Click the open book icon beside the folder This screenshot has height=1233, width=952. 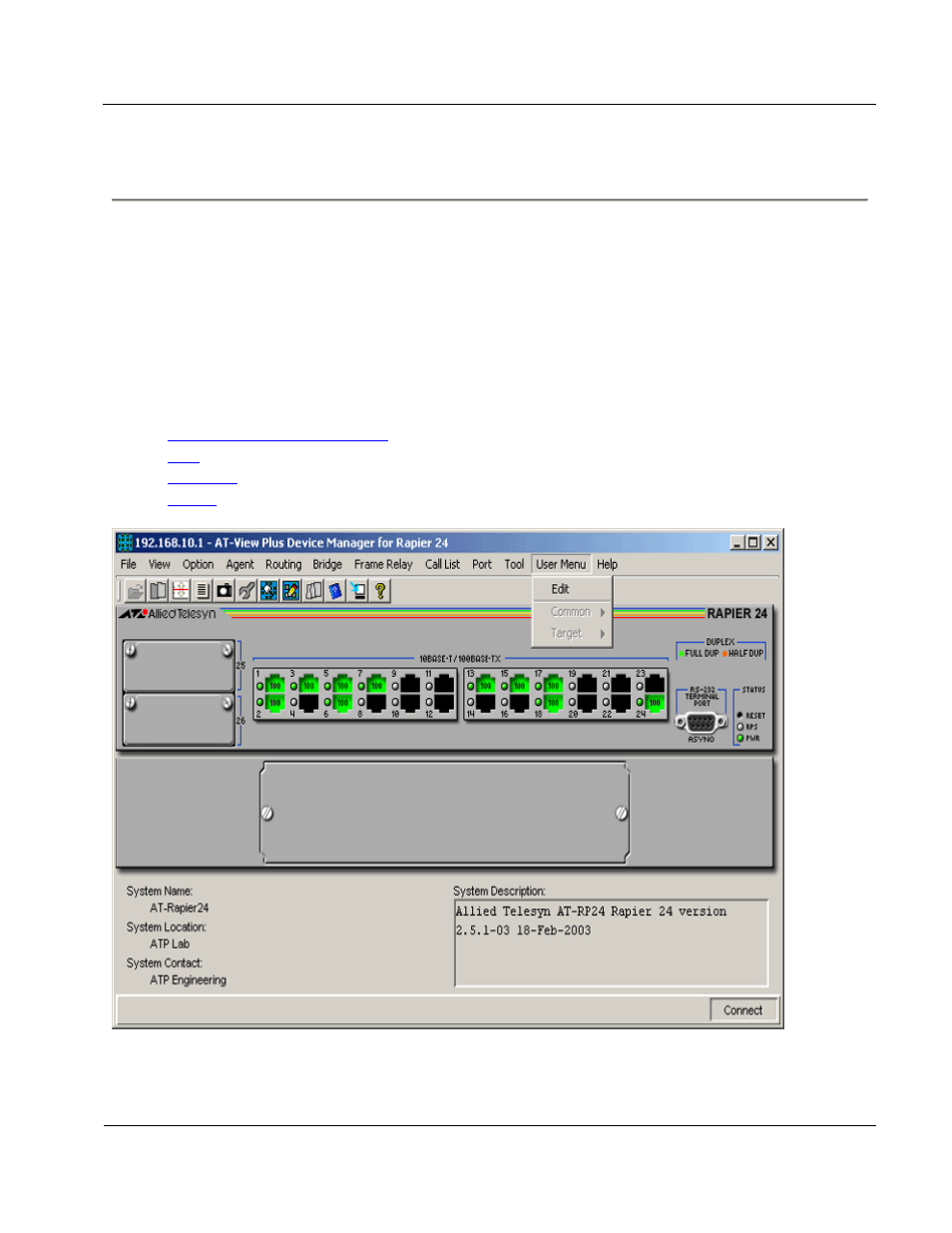[x=158, y=591]
